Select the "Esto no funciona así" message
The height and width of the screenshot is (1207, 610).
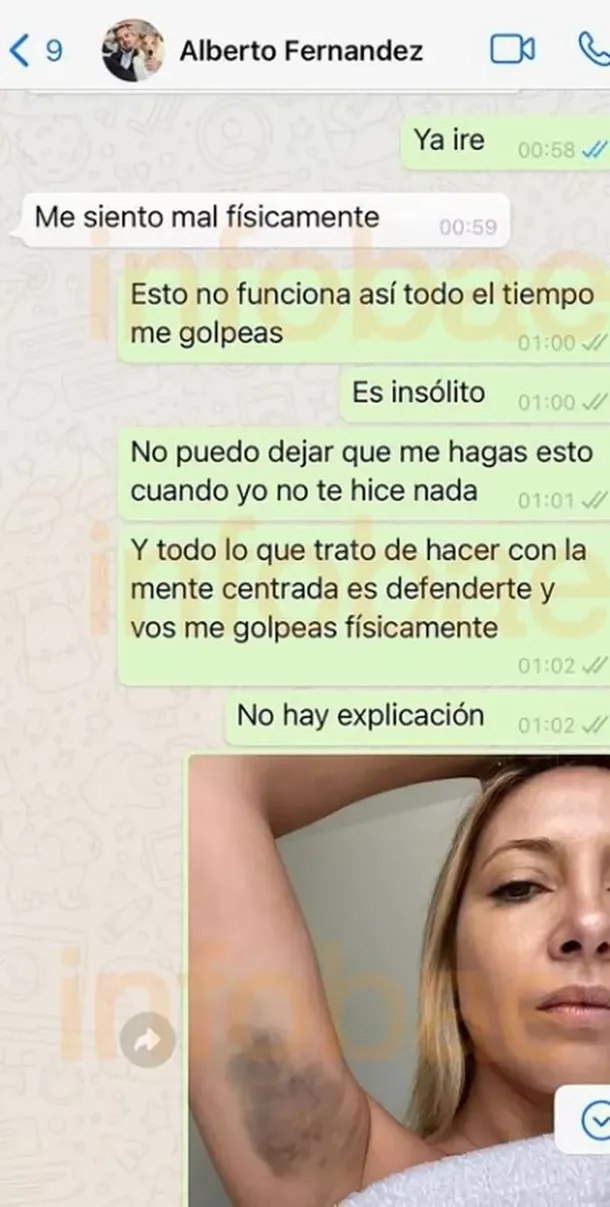364,315
